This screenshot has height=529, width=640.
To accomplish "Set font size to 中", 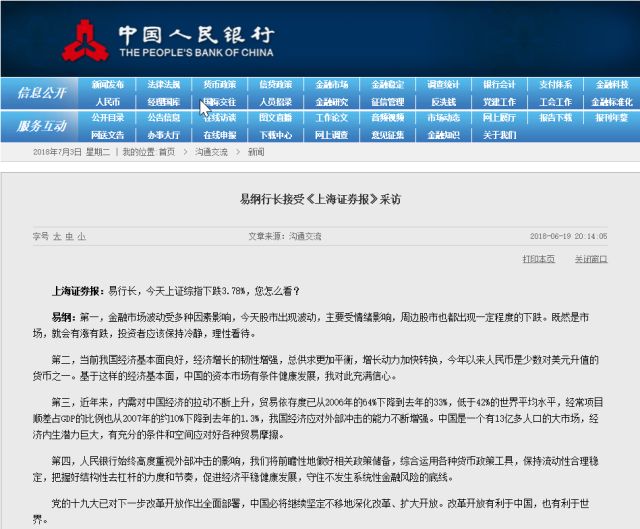I will 69,236.
